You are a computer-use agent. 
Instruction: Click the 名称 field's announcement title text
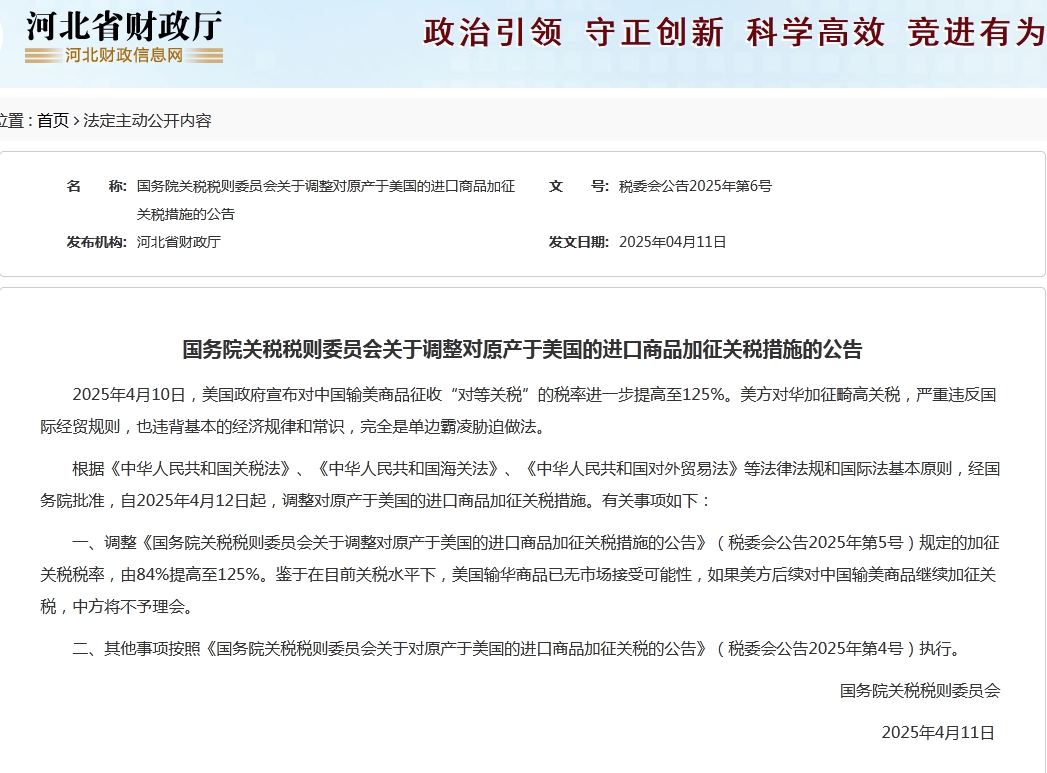[326, 200]
